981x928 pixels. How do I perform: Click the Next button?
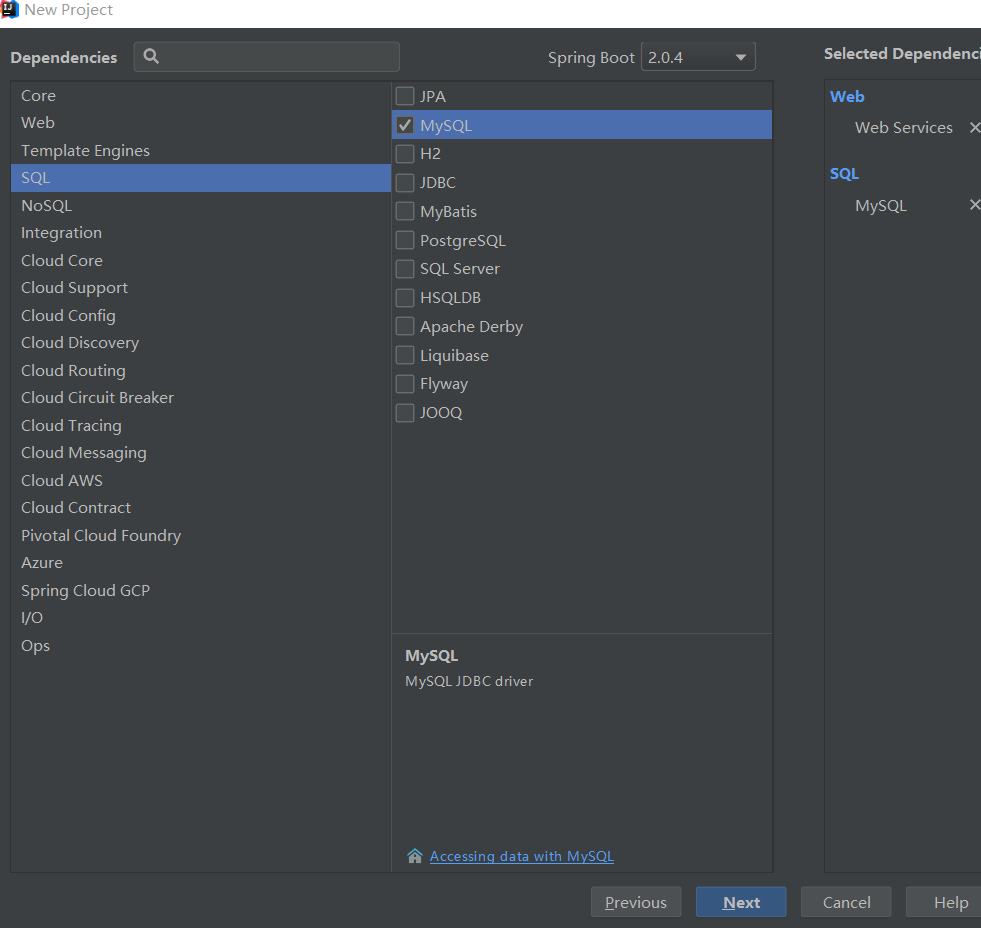click(x=741, y=902)
